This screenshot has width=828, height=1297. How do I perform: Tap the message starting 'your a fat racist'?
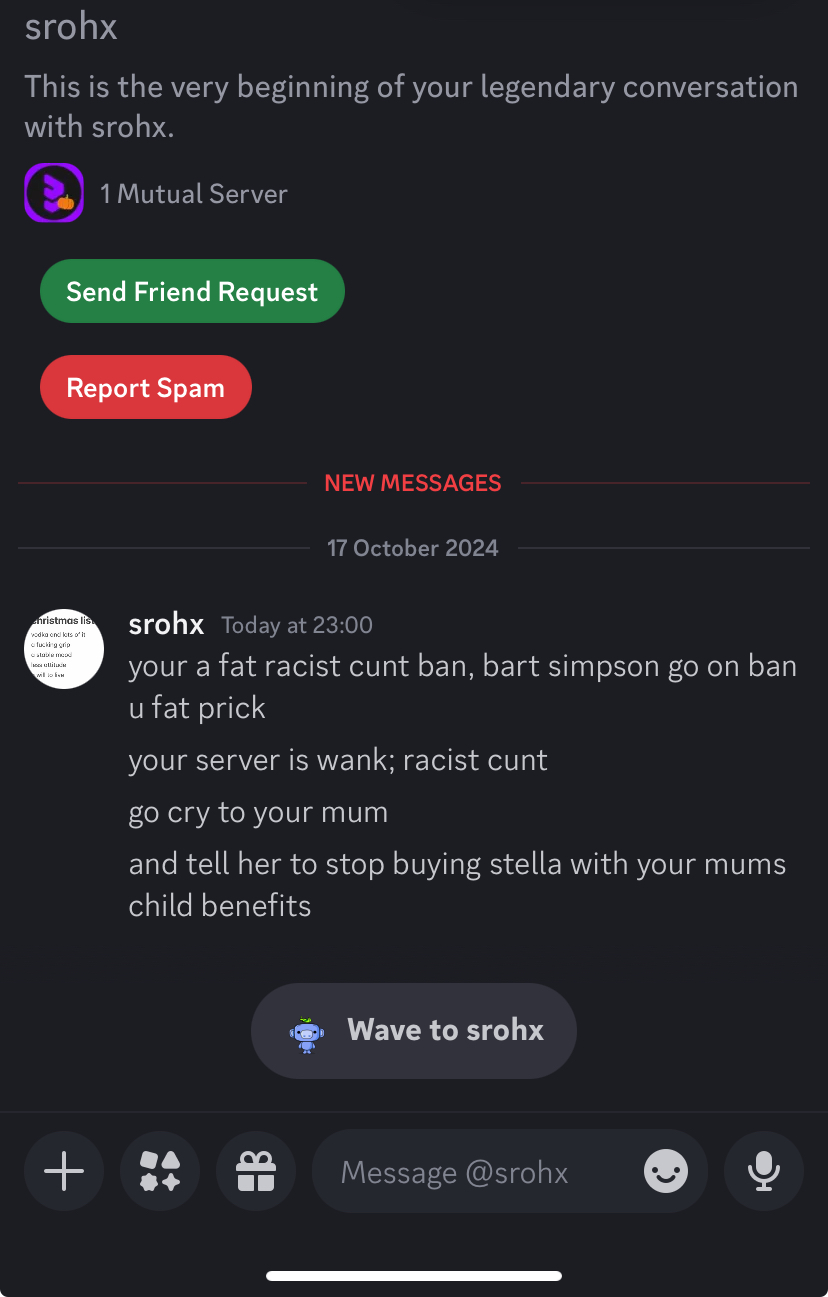click(463, 686)
